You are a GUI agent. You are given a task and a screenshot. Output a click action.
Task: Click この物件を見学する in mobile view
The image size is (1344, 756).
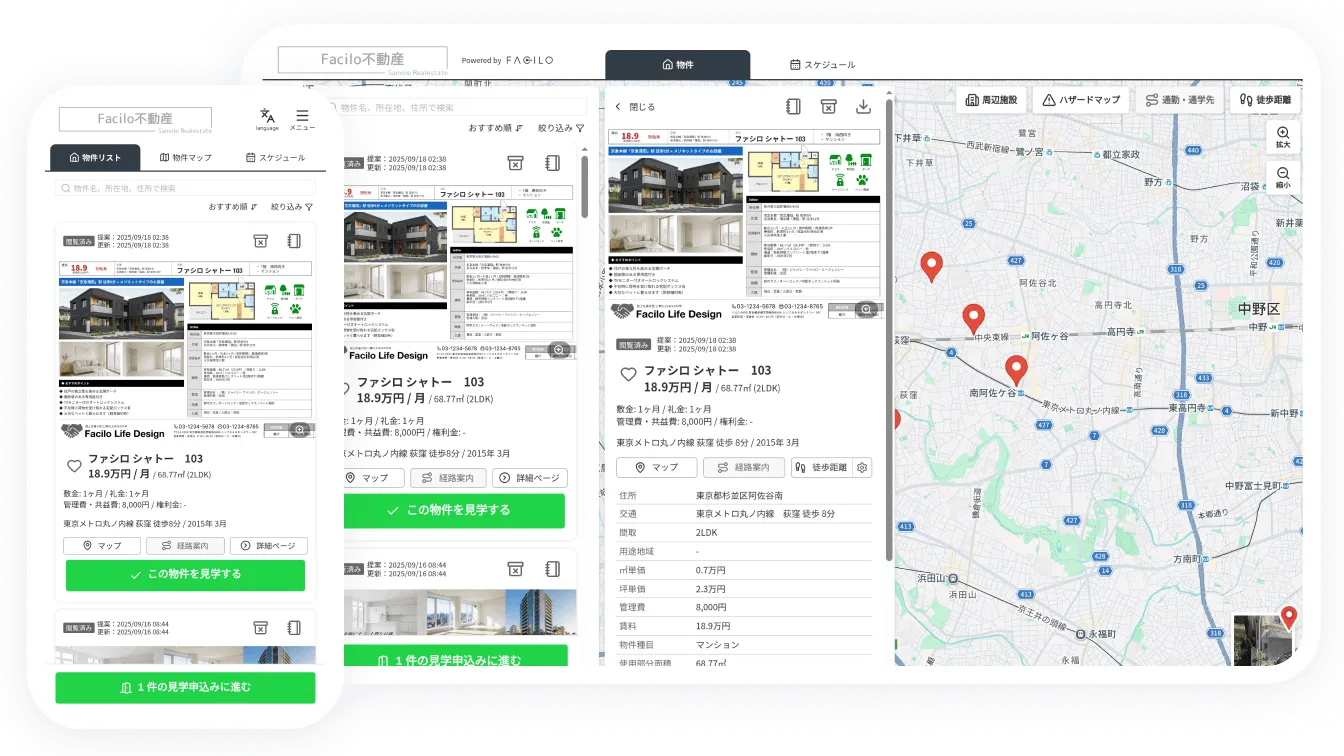pos(185,575)
